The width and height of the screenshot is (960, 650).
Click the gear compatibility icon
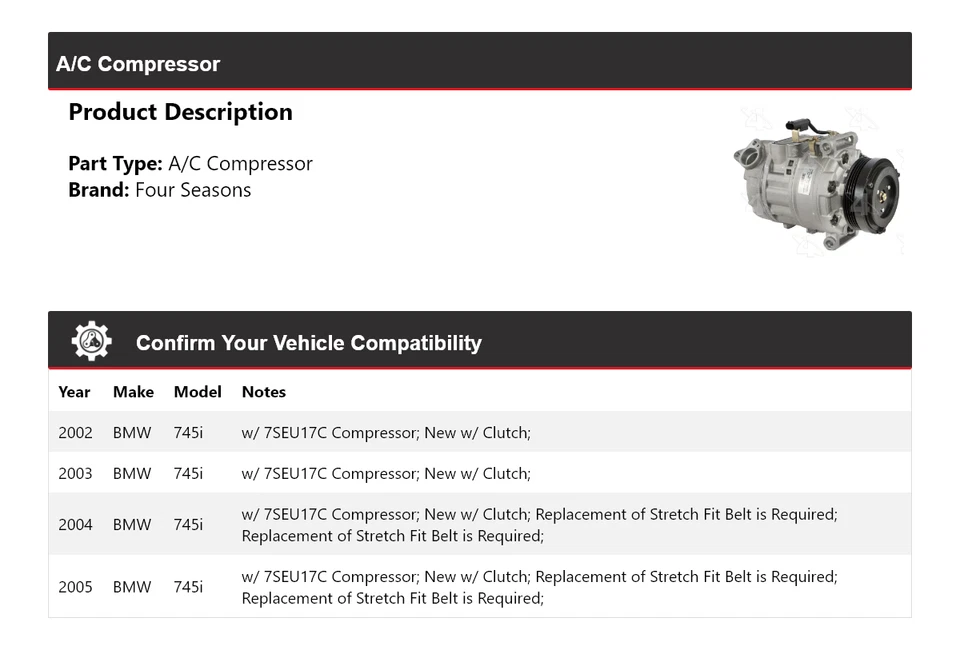pyautogui.click(x=91, y=342)
